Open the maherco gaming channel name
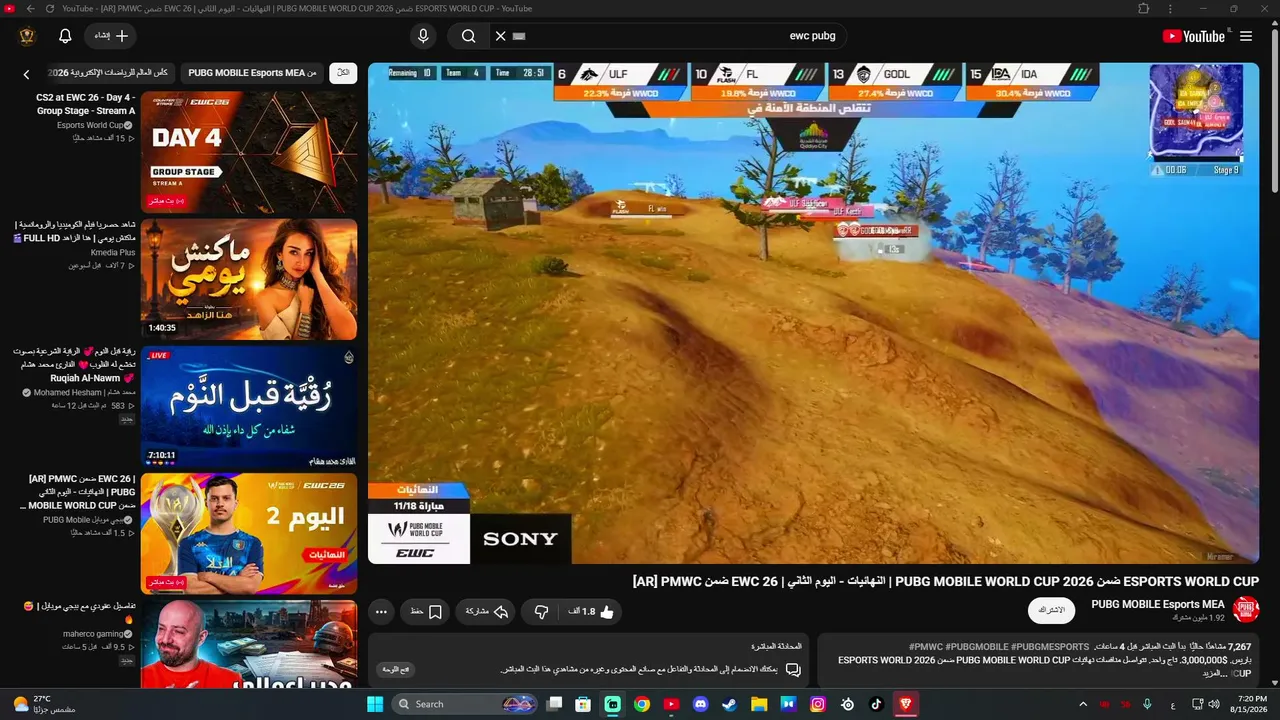The width and height of the screenshot is (1280, 720). 93,634
